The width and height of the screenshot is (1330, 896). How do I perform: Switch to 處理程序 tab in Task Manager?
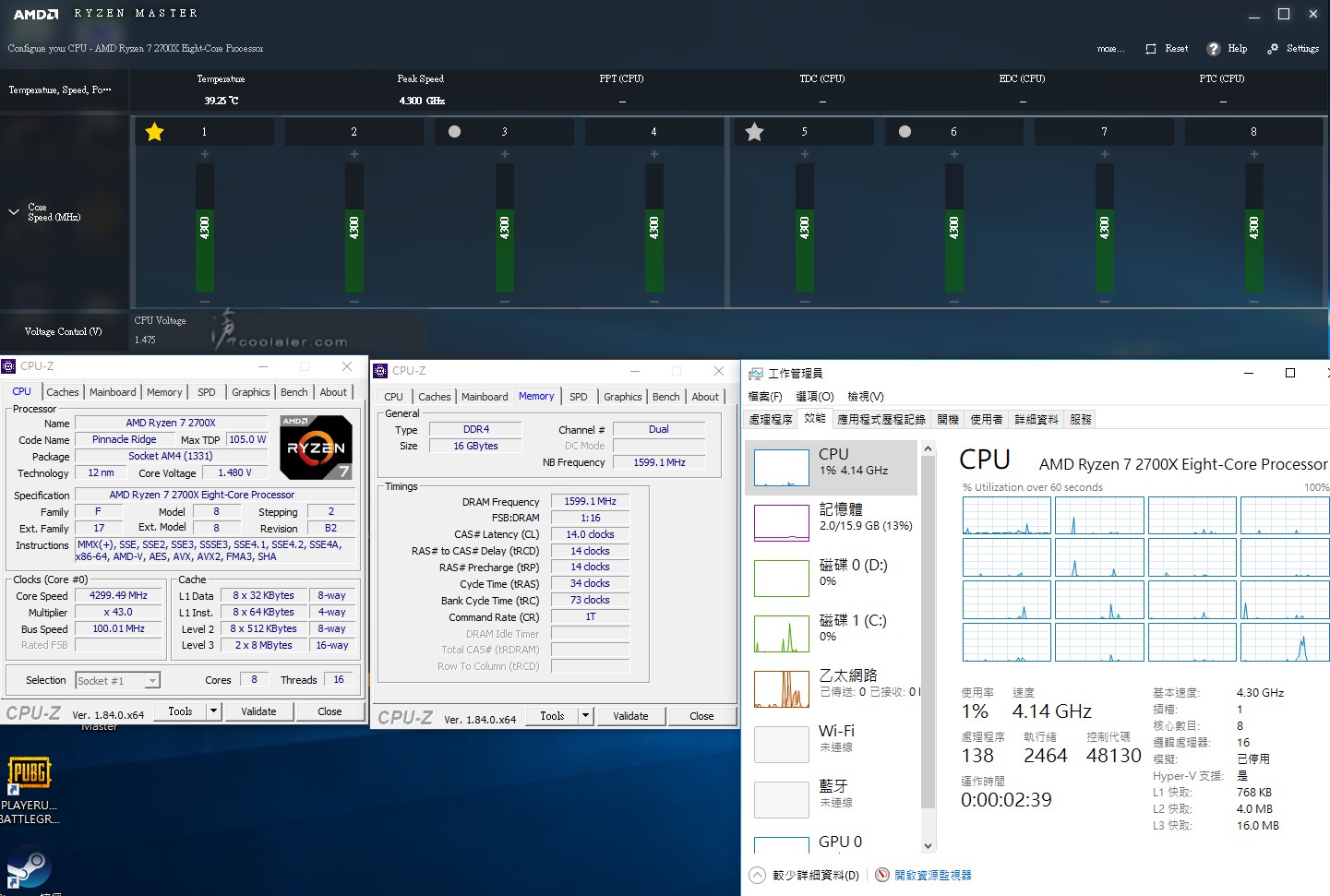771,420
